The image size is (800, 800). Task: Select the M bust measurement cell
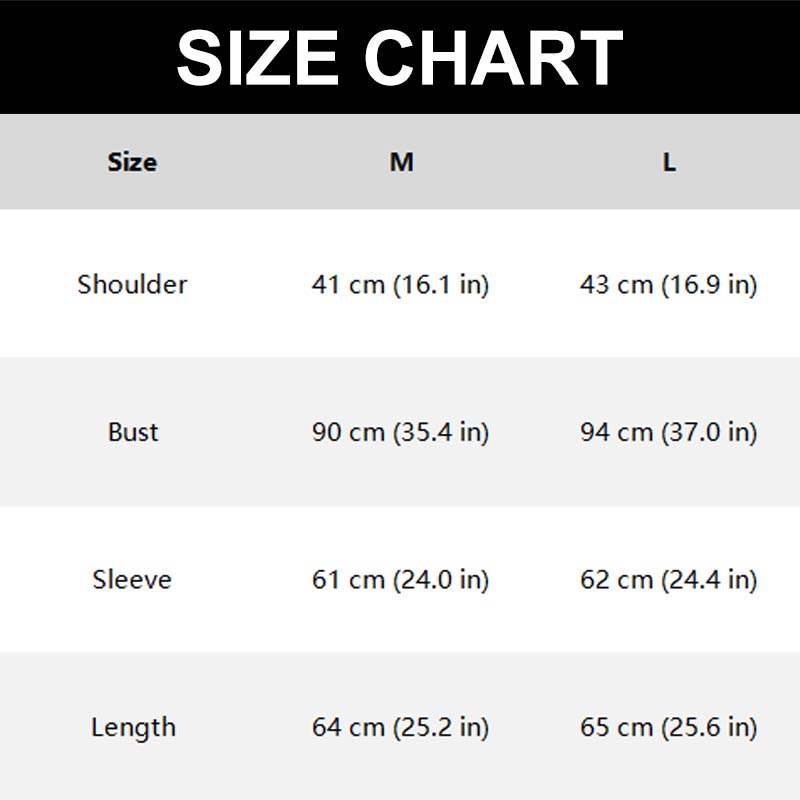coord(400,432)
